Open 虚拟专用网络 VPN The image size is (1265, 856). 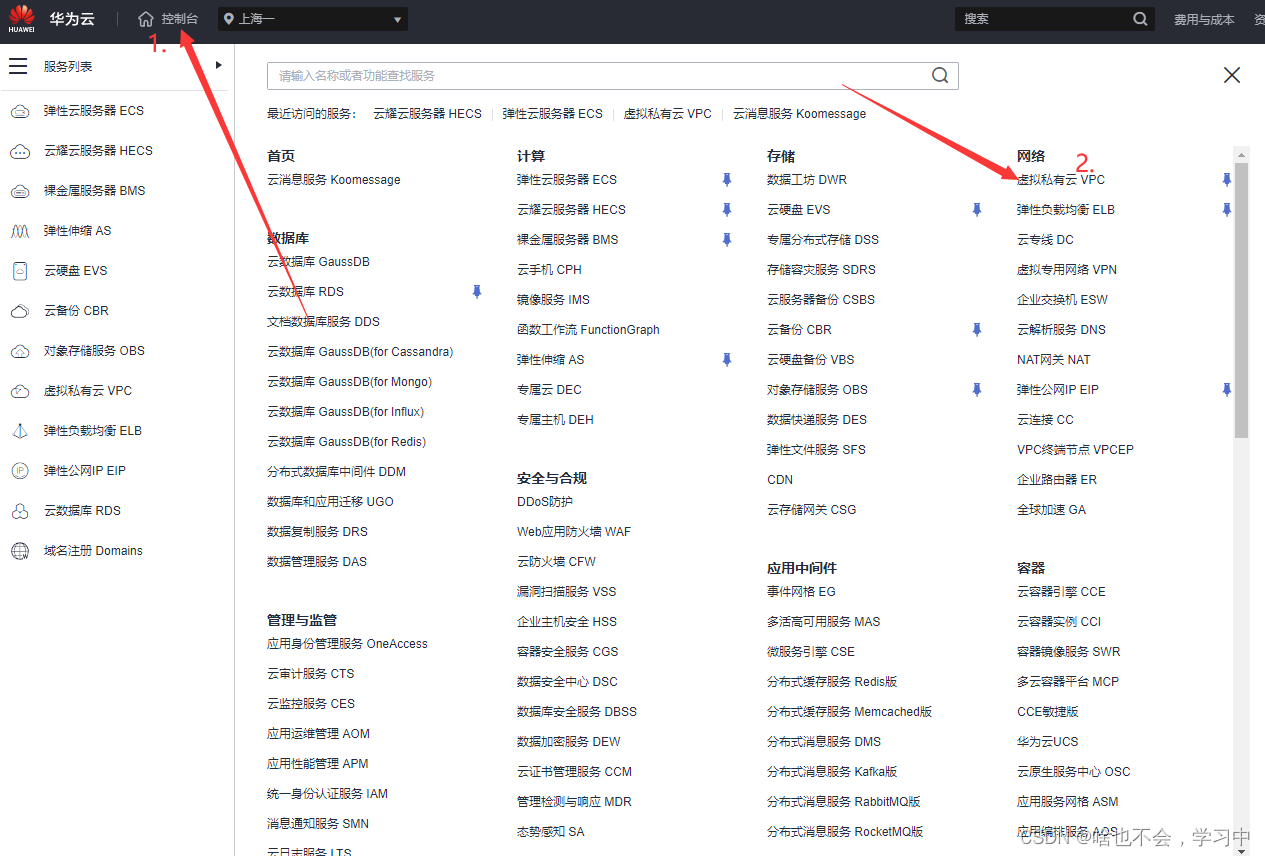click(1067, 270)
